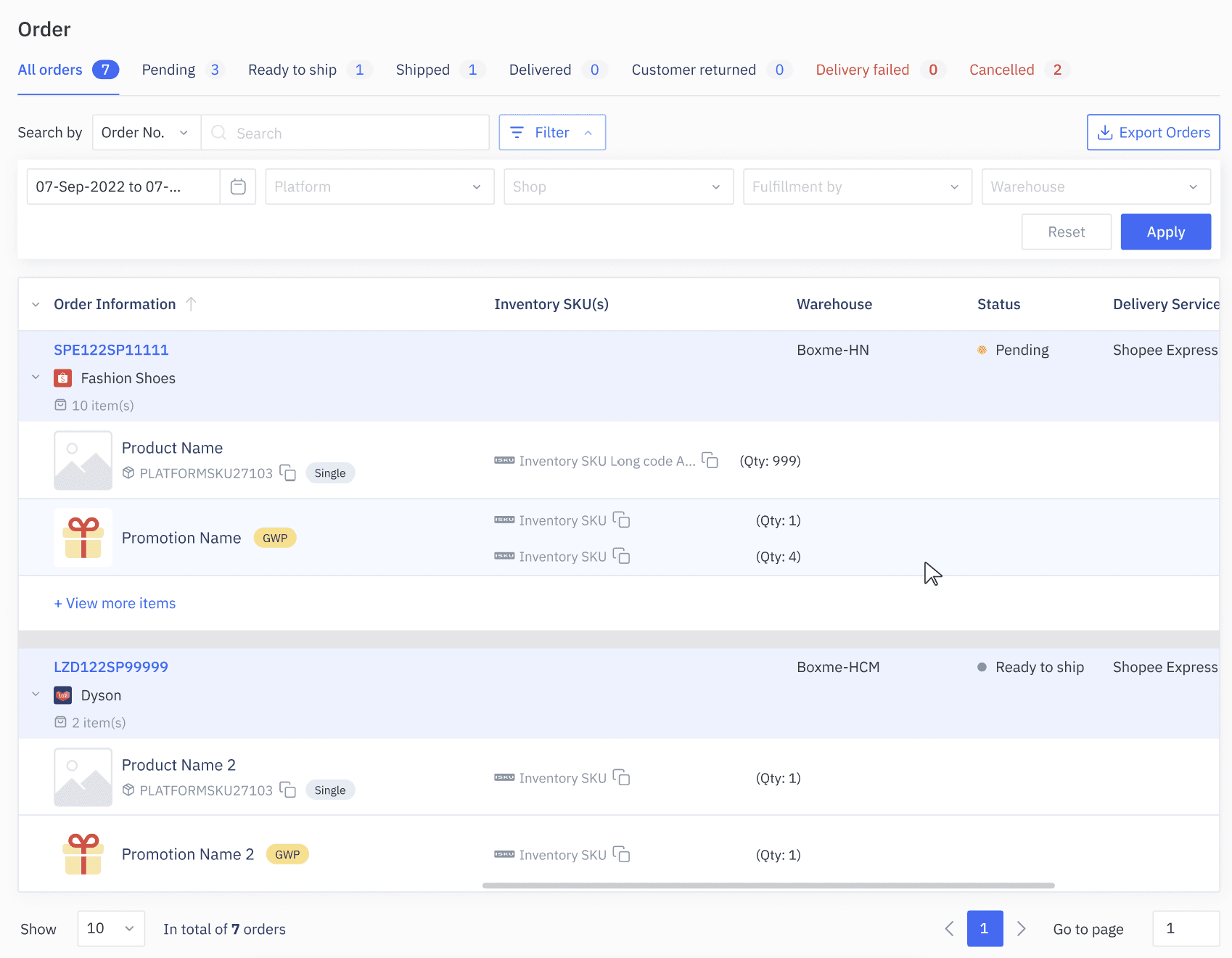
Task: Click the Fashion Shoes shop name
Action: click(x=128, y=378)
